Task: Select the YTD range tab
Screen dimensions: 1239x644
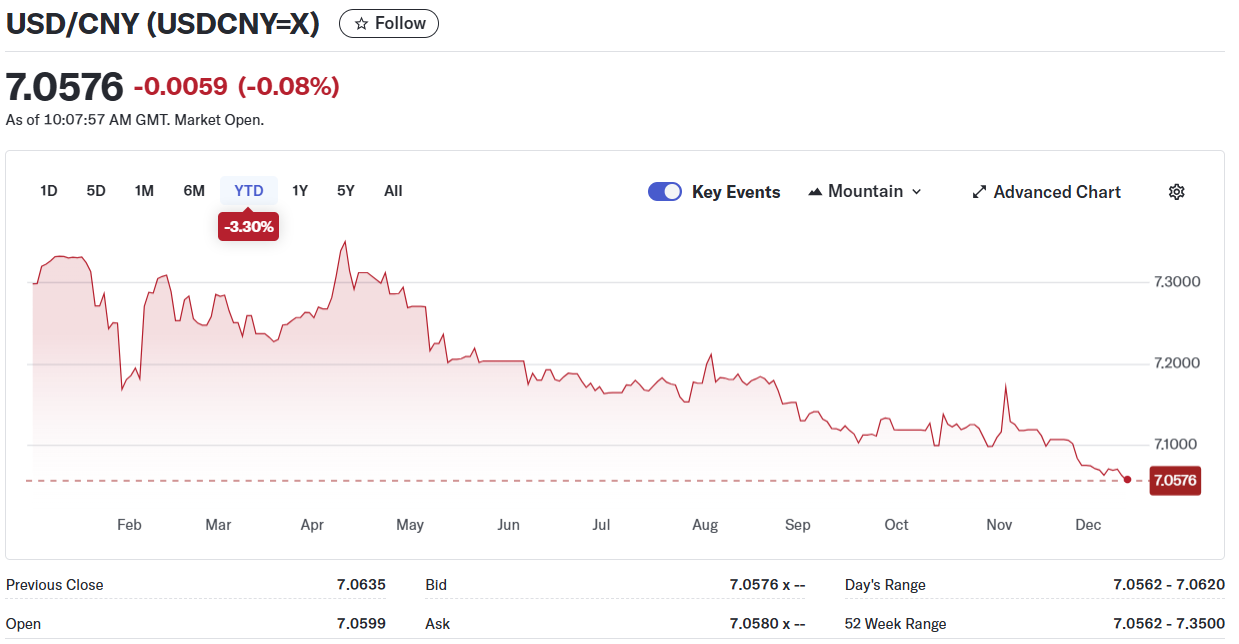Action: pyautogui.click(x=249, y=191)
